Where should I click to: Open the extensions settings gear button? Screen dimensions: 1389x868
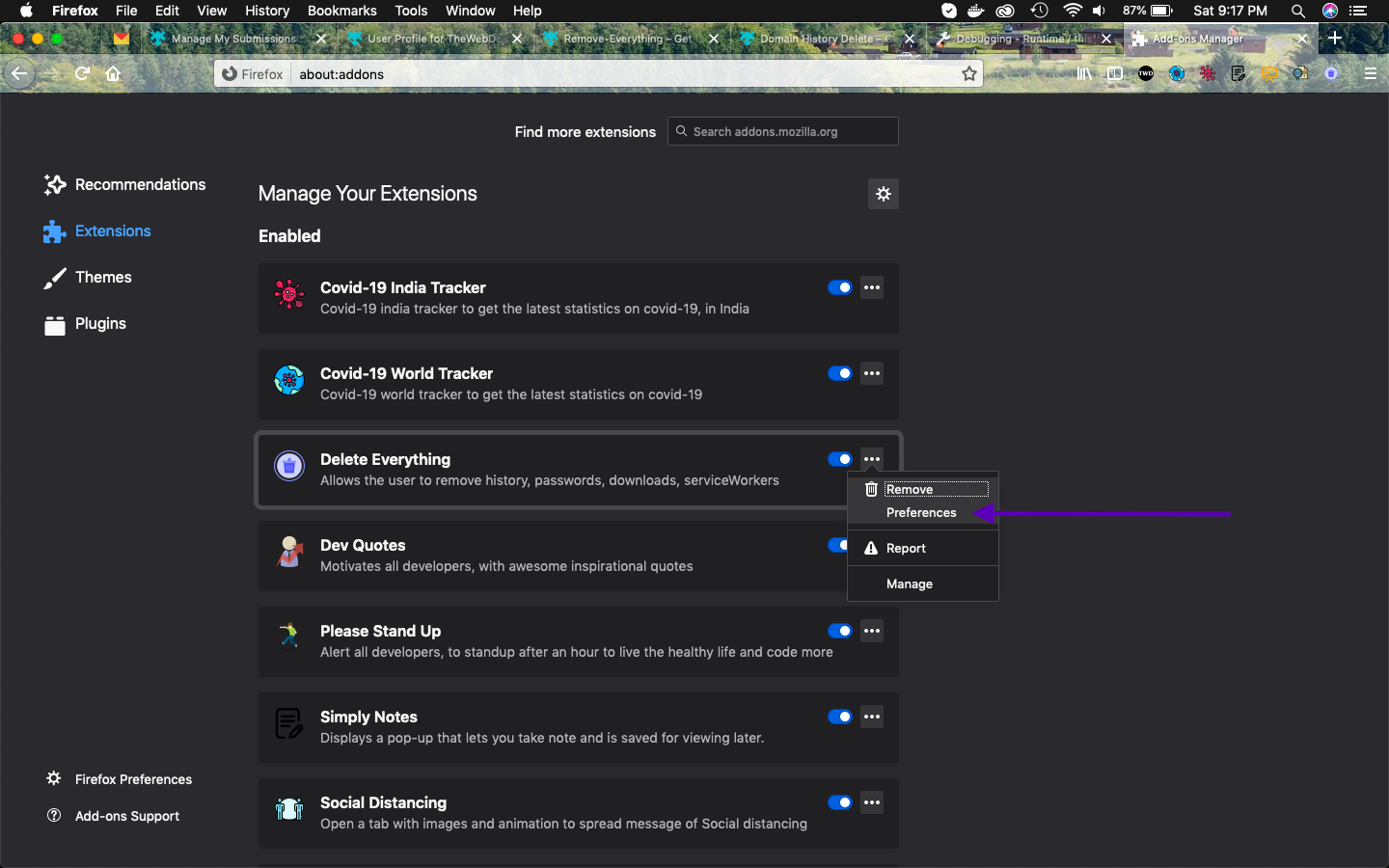(x=884, y=194)
